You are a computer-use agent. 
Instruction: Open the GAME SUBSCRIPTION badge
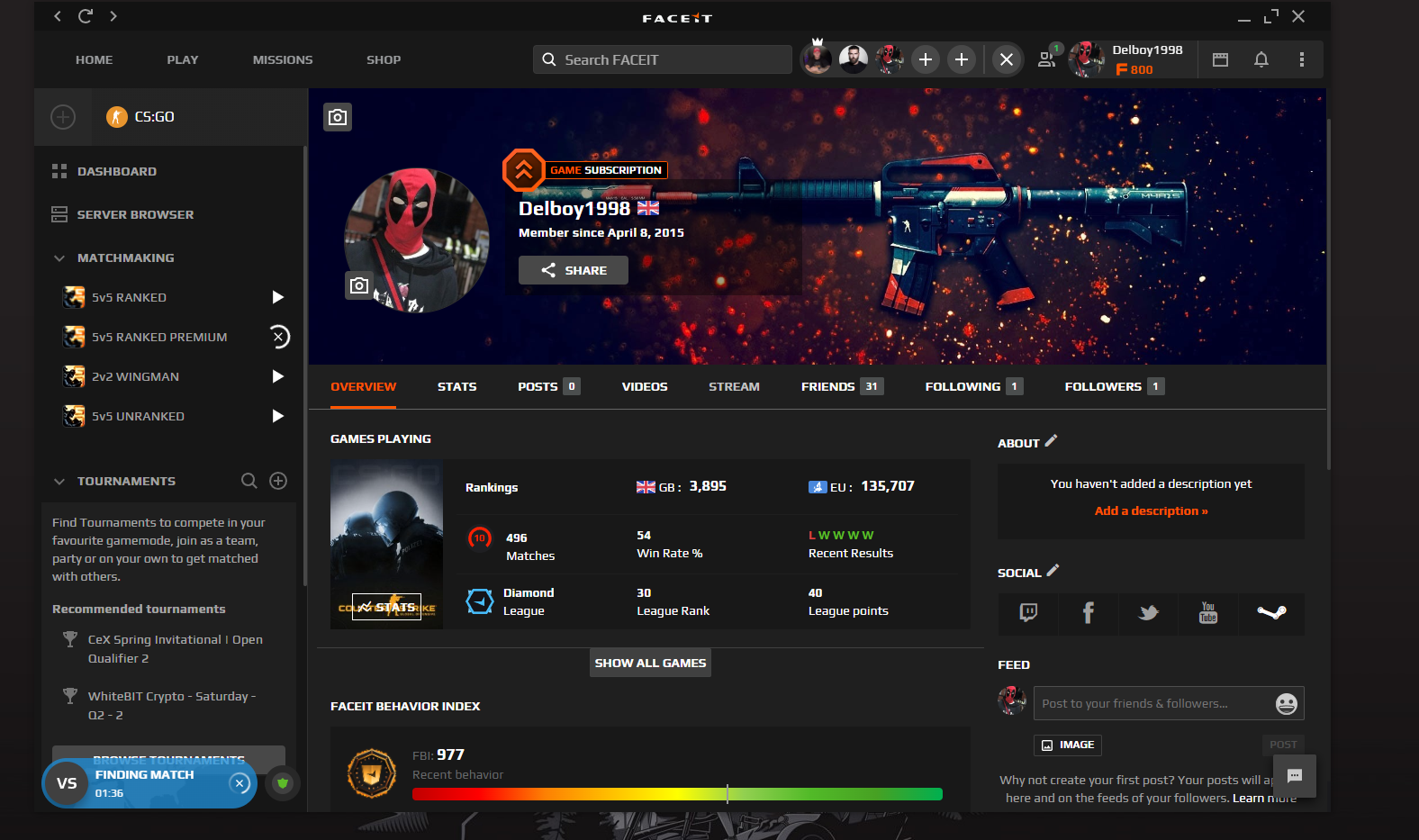(x=586, y=170)
